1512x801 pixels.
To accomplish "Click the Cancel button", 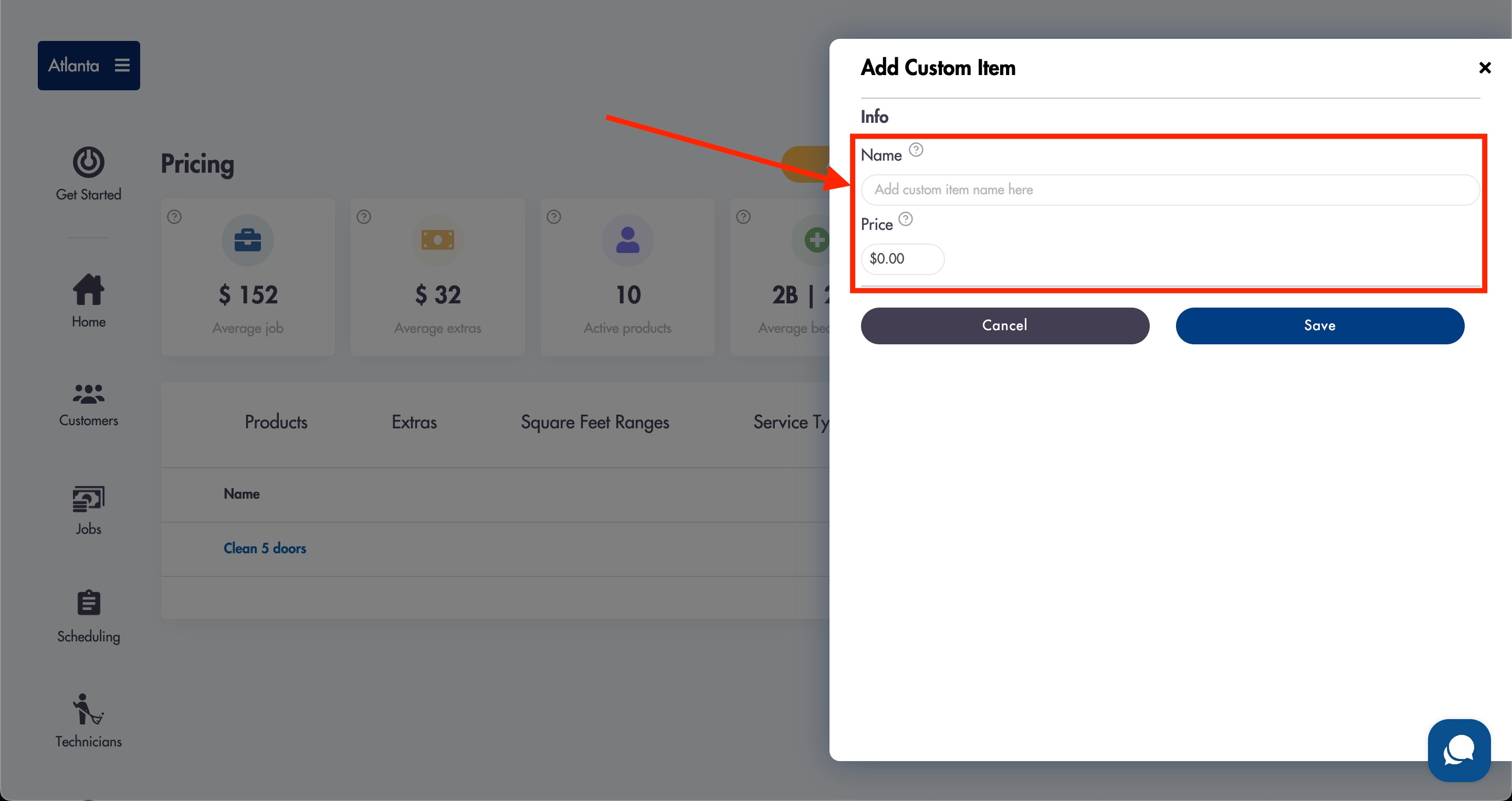I will click(1005, 325).
